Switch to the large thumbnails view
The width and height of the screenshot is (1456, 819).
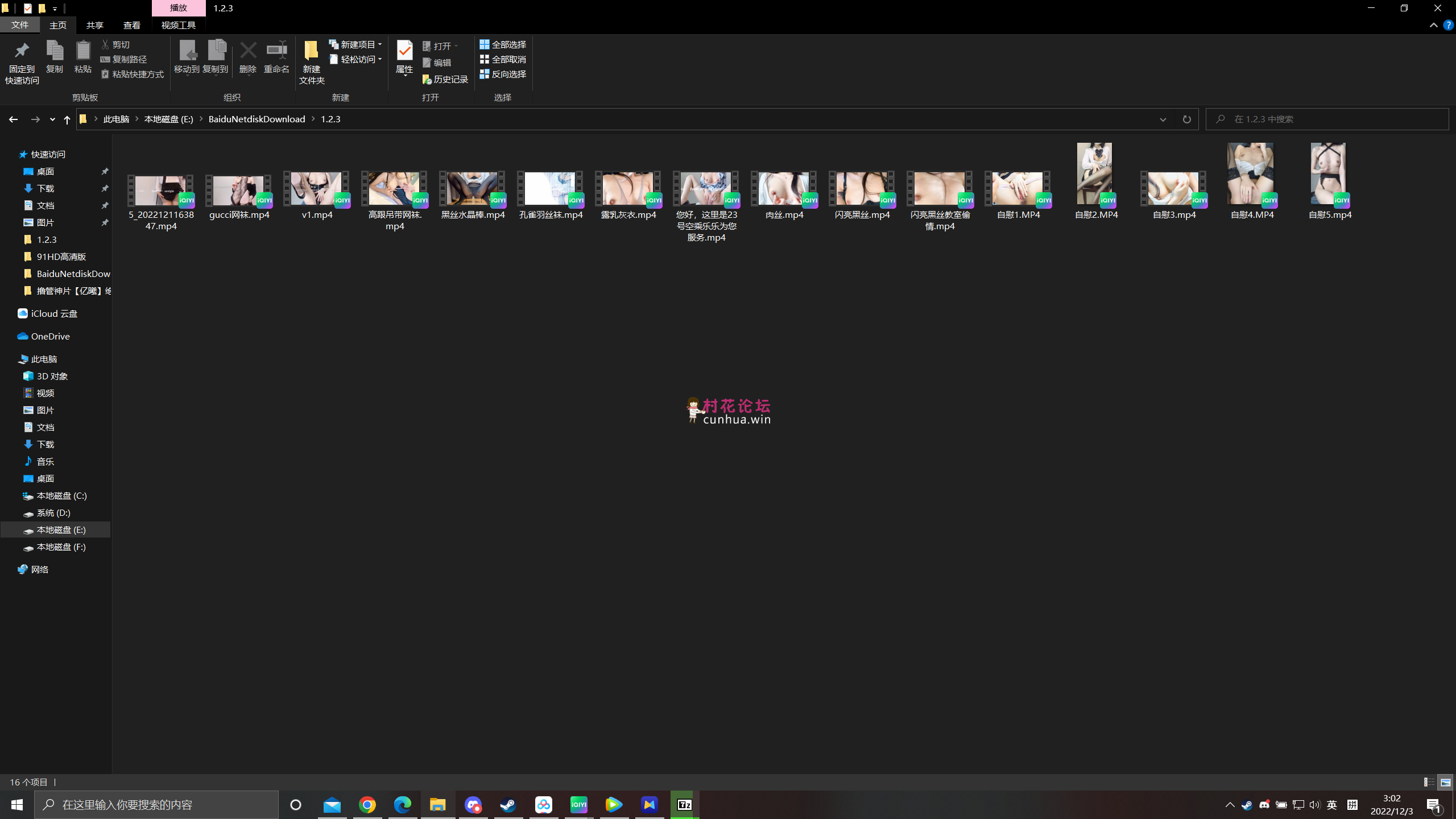coord(1445,783)
